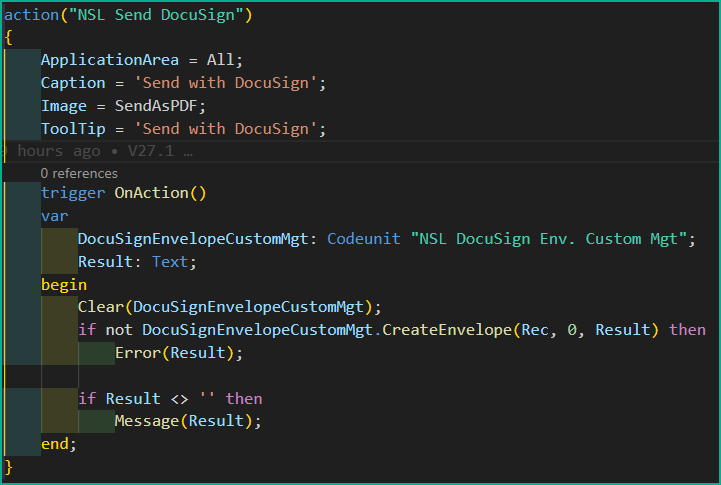Click the 'then' keyword after CreateEnvelope

click(x=687, y=330)
